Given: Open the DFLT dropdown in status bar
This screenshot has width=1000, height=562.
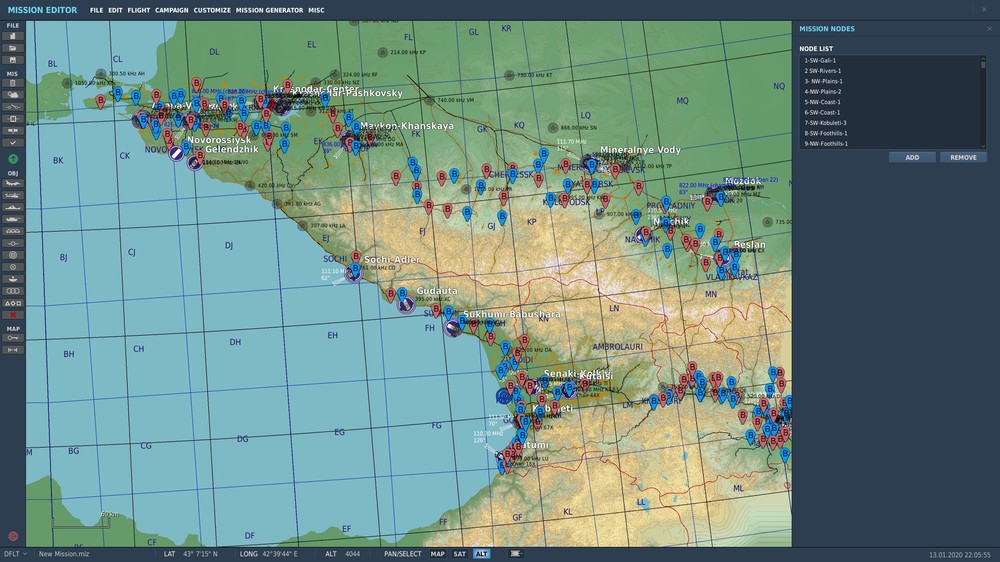Looking at the screenshot, I should point(16,554).
